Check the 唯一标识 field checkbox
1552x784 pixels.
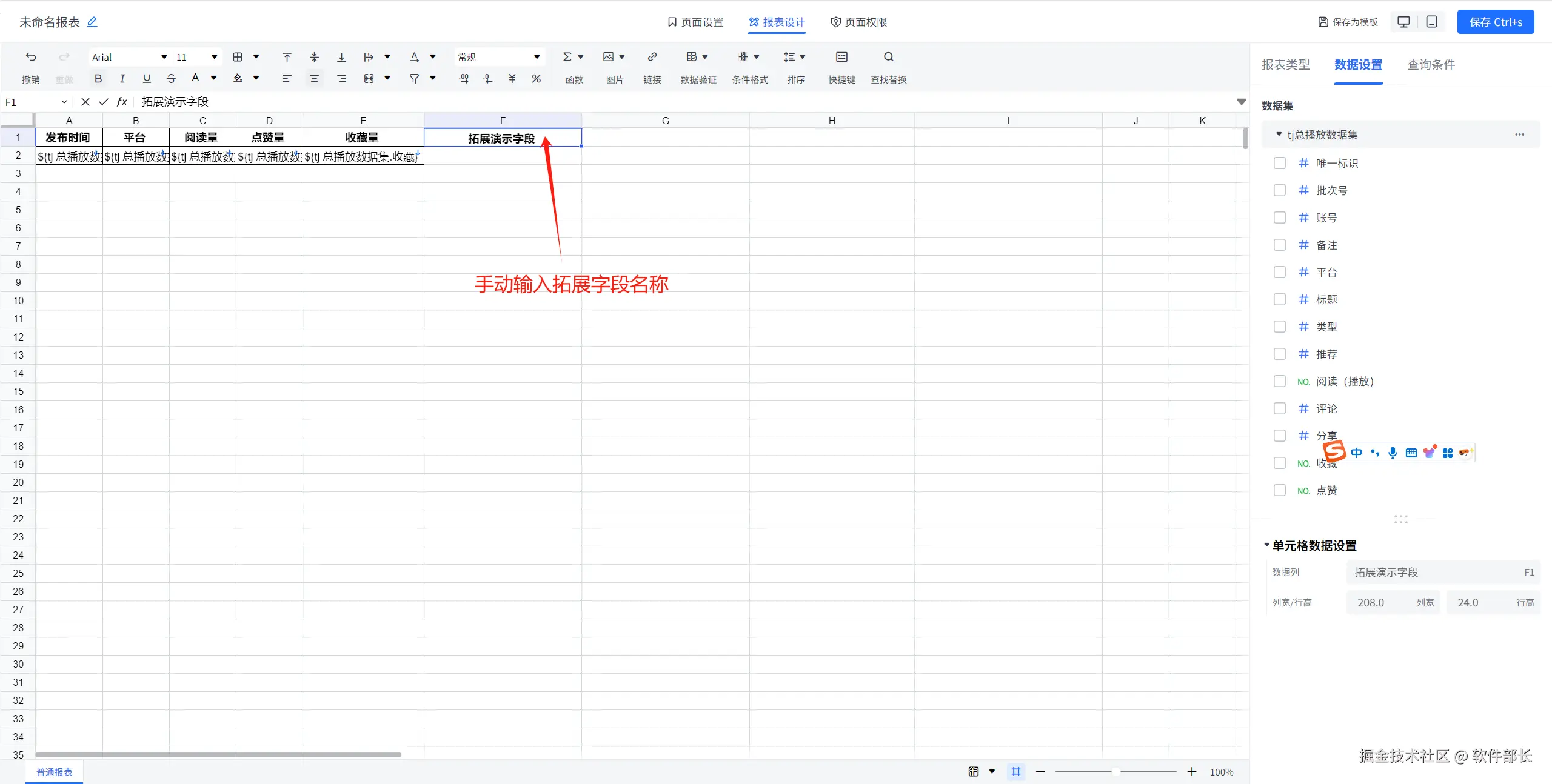[x=1280, y=163]
